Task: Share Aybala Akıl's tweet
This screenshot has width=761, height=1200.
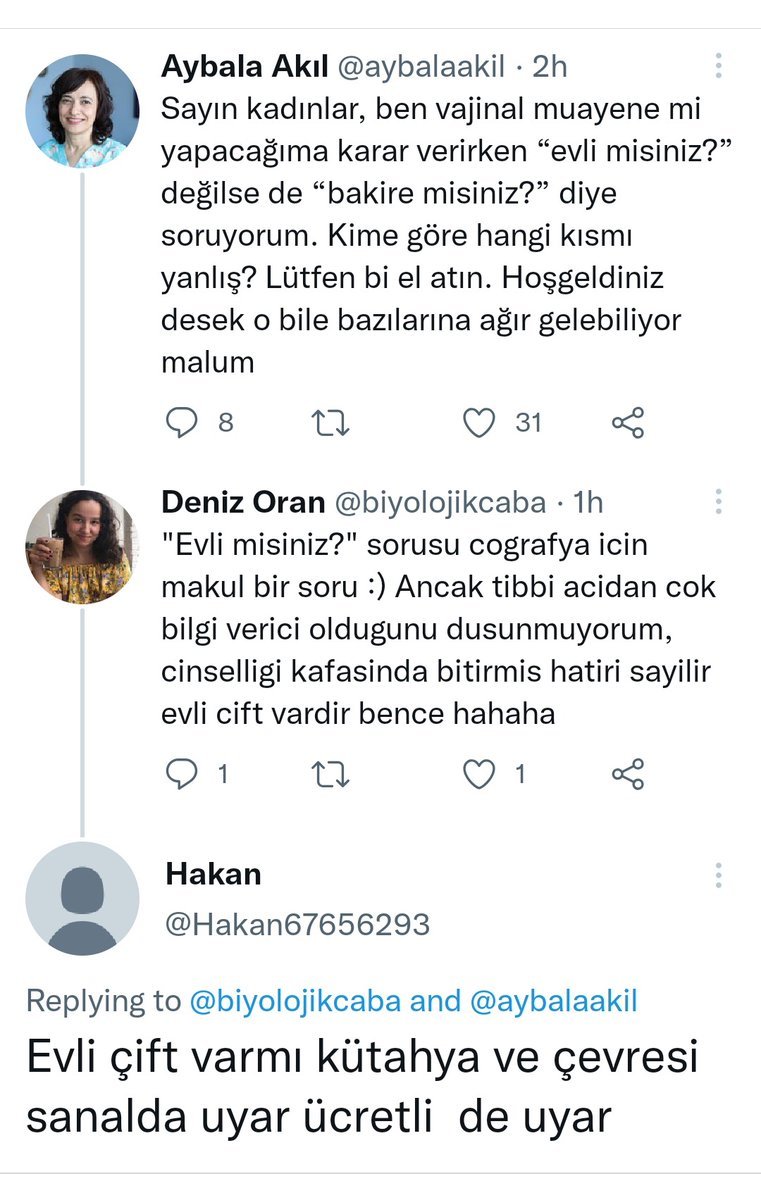Action: (x=628, y=423)
